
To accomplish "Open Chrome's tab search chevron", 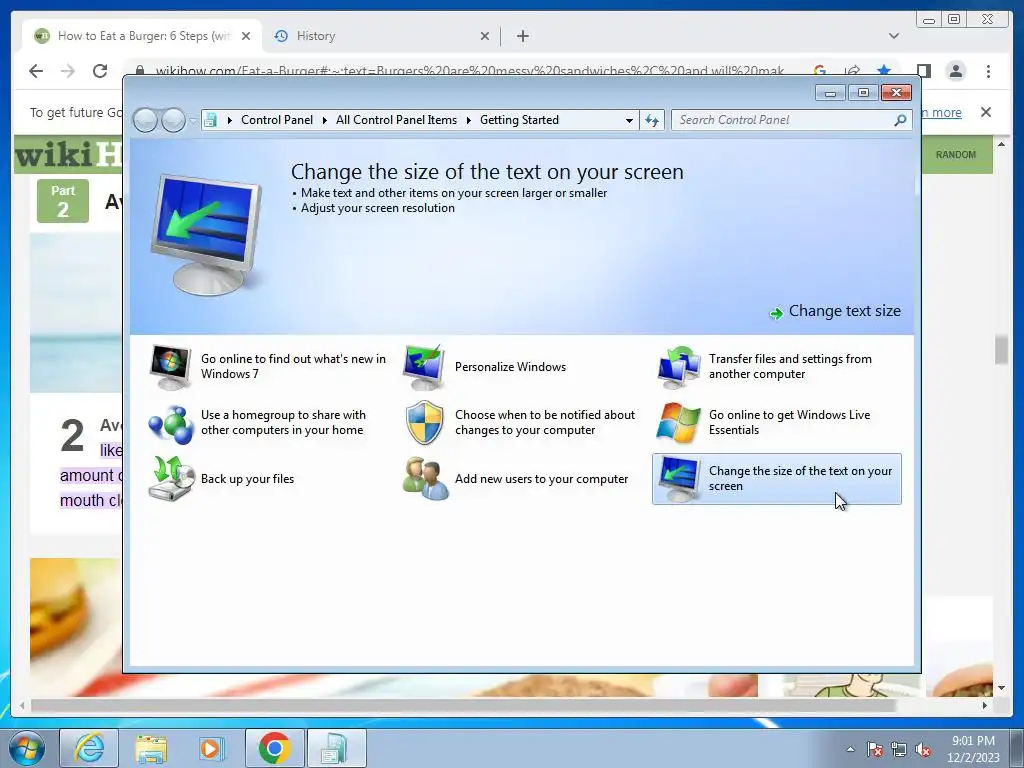I will pyautogui.click(x=893, y=36).
